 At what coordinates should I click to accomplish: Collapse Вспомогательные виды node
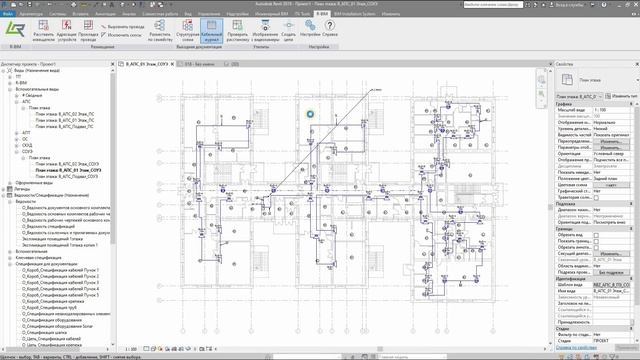click(10, 89)
